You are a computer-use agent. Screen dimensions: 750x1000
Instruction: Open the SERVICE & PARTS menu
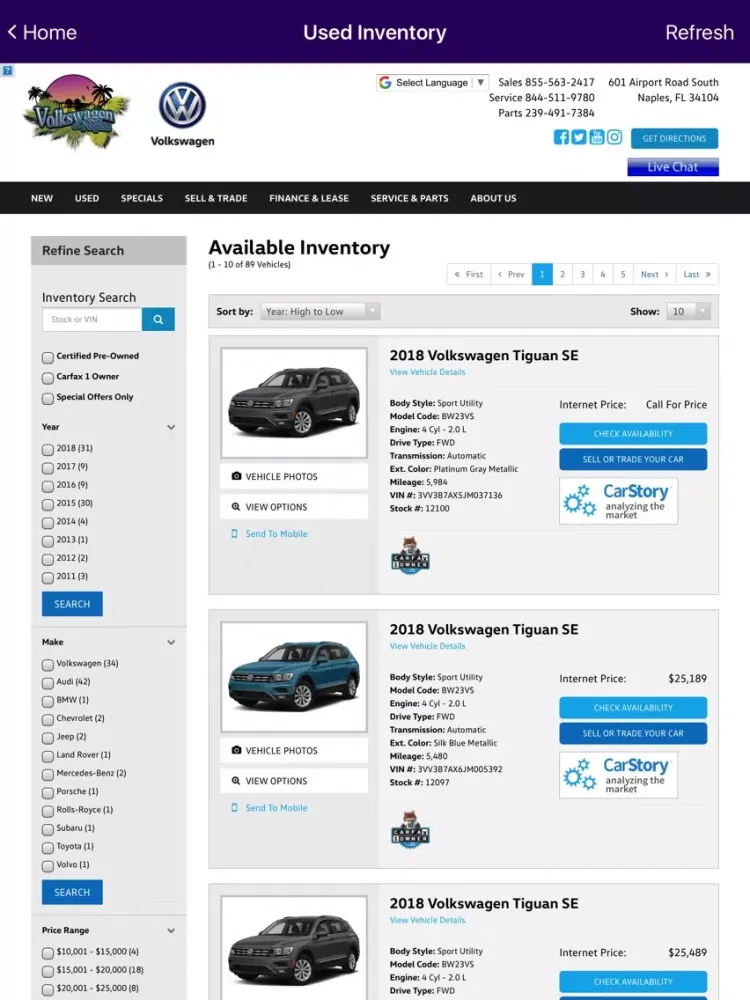pyautogui.click(x=409, y=198)
